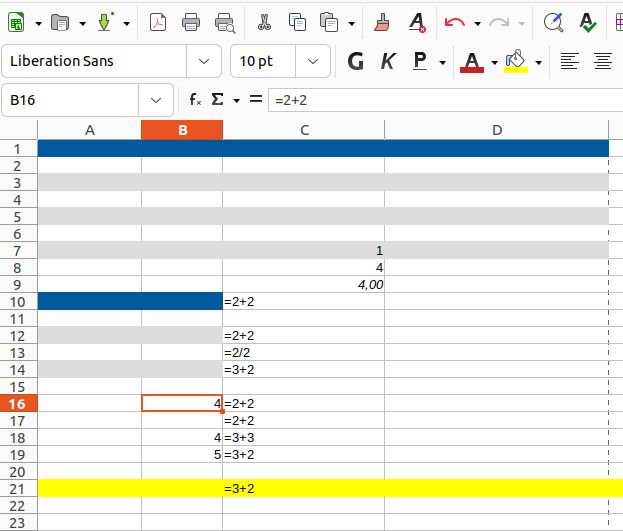The image size is (623, 531).
Task: Click the Paste clipboard icon
Action: (x=329, y=22)
